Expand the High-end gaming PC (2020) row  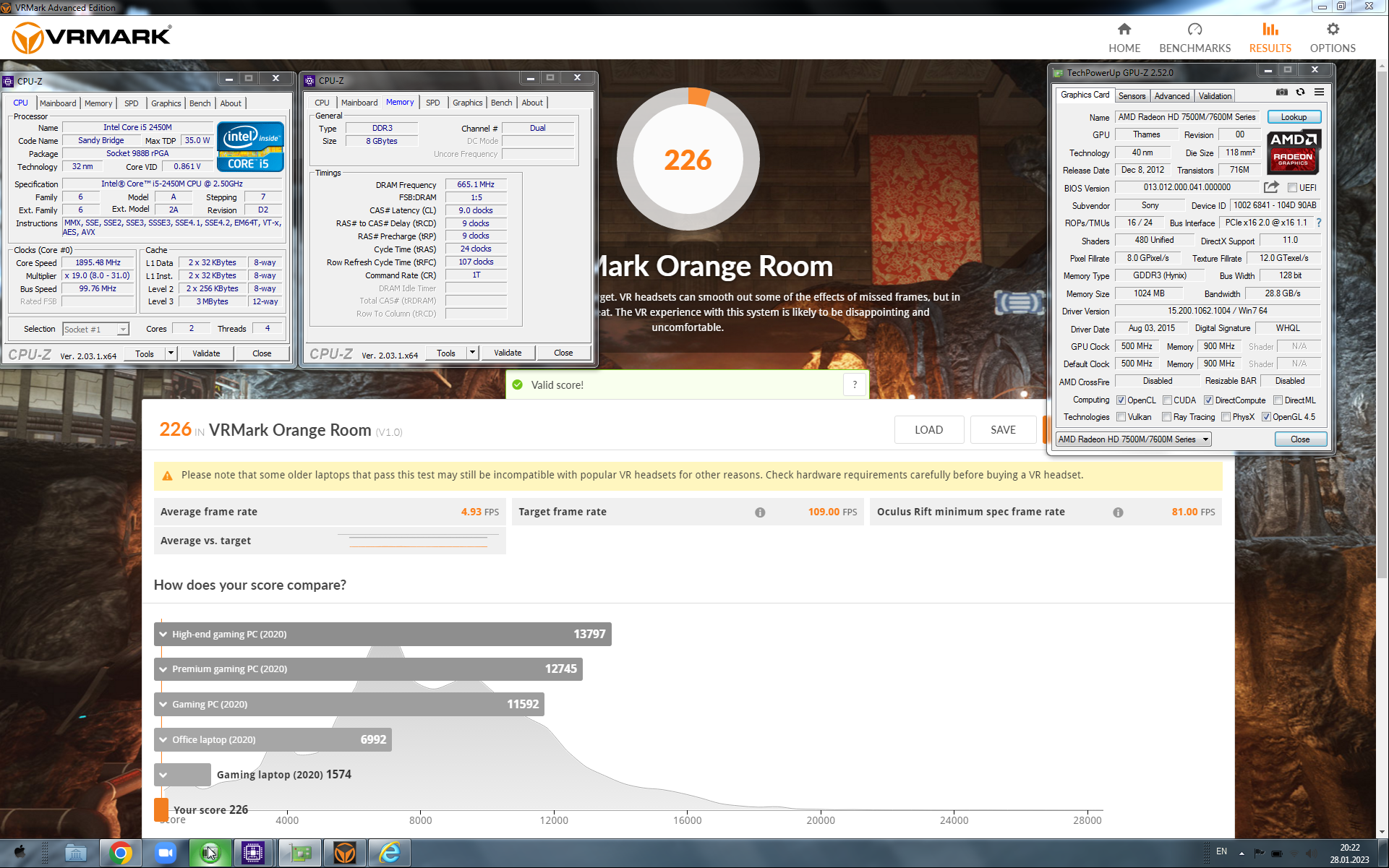click(x=382, y=634)
